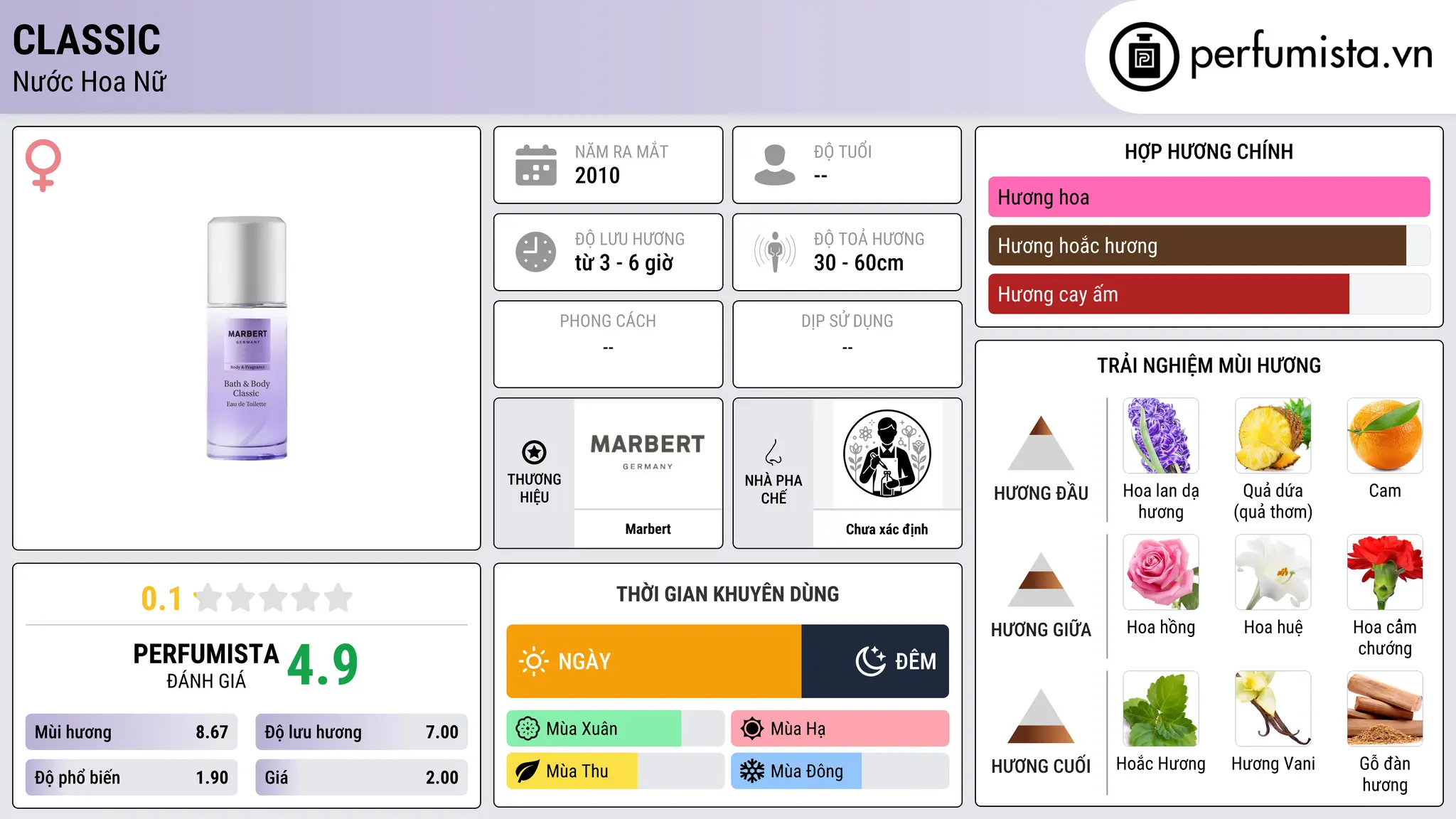This screenshot has width=1456, height=819.
Task: Click the Hợp hương chính heading
Action: coord(1209,151)
